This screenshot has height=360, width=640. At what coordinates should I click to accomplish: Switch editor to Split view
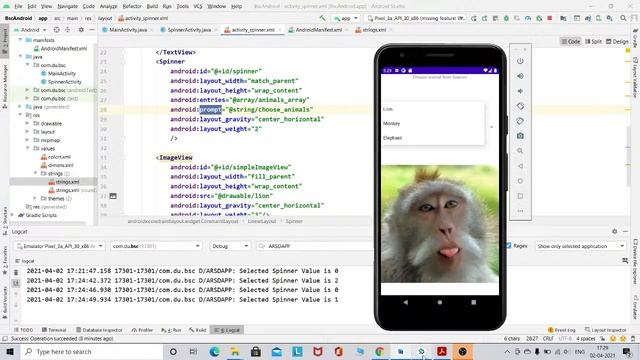click(593, 41)
